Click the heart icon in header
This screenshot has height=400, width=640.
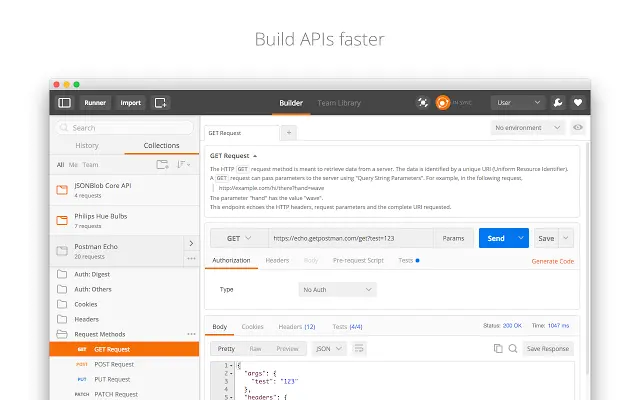click(x=578, y=102)
